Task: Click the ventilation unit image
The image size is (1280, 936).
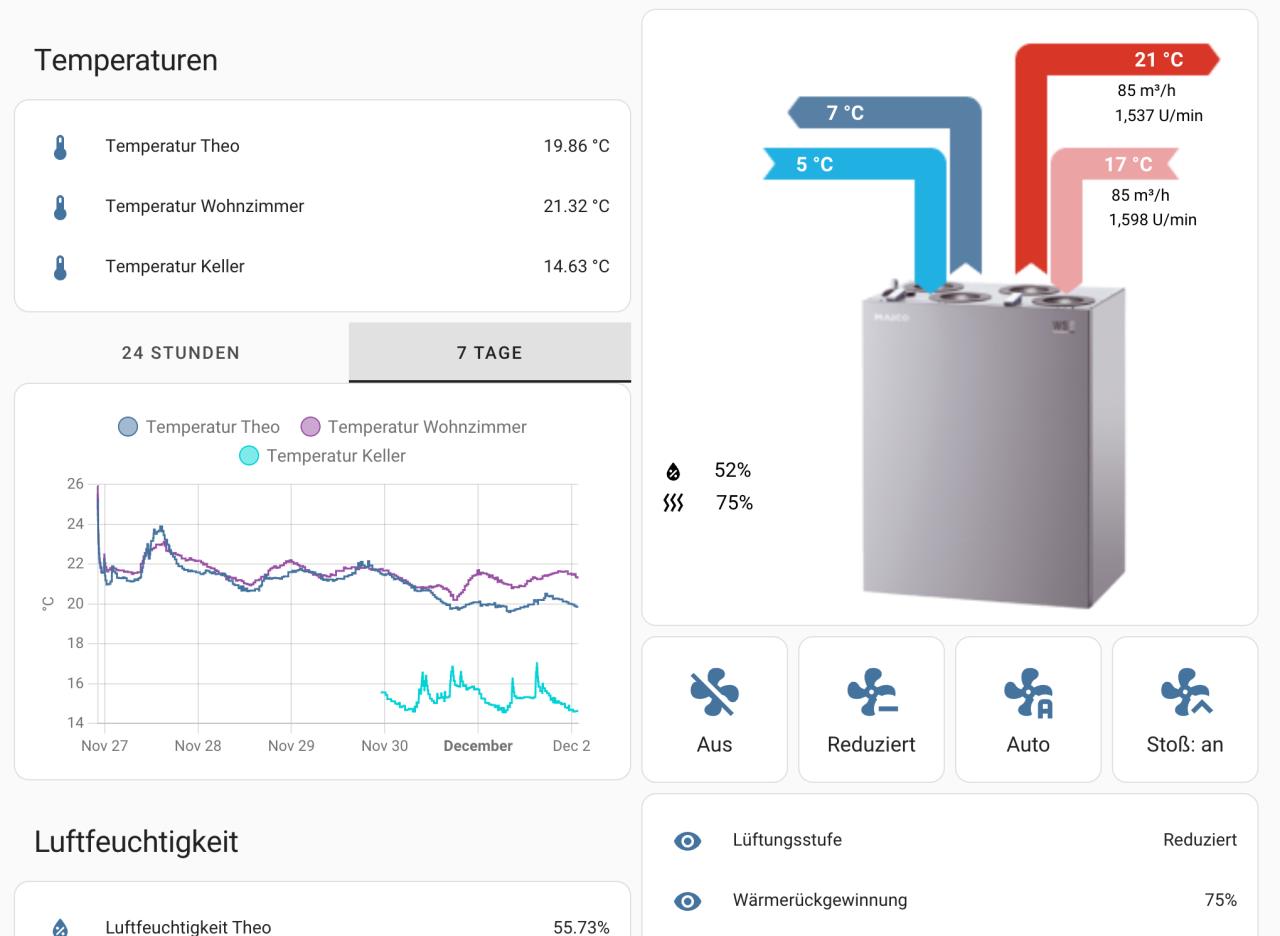Action: point(992,445)
